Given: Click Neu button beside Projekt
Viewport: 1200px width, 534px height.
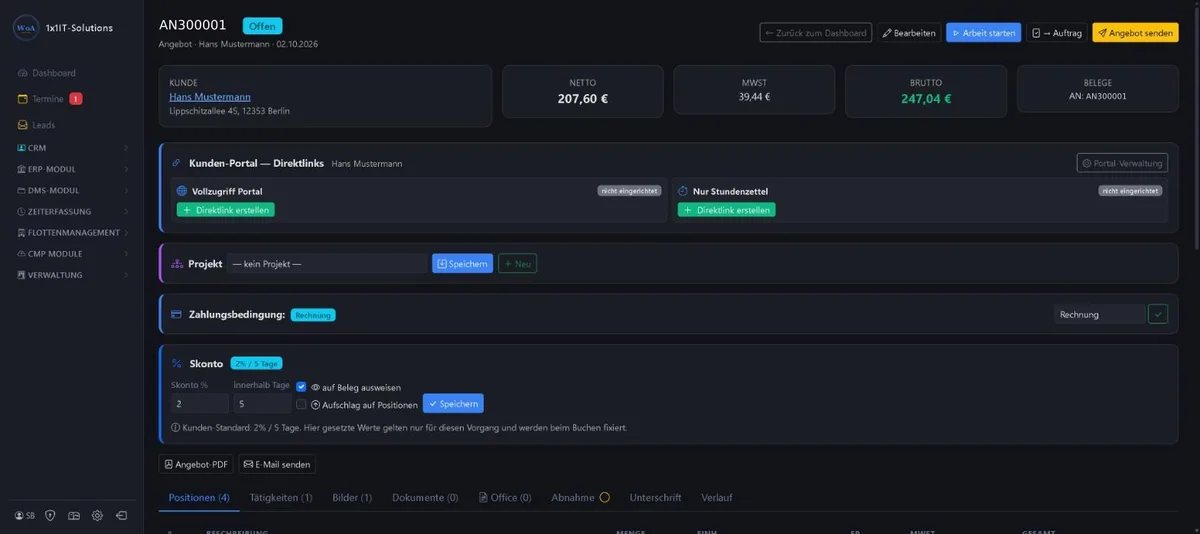Looking at the screenshot, I should click(x=518, y=264).
